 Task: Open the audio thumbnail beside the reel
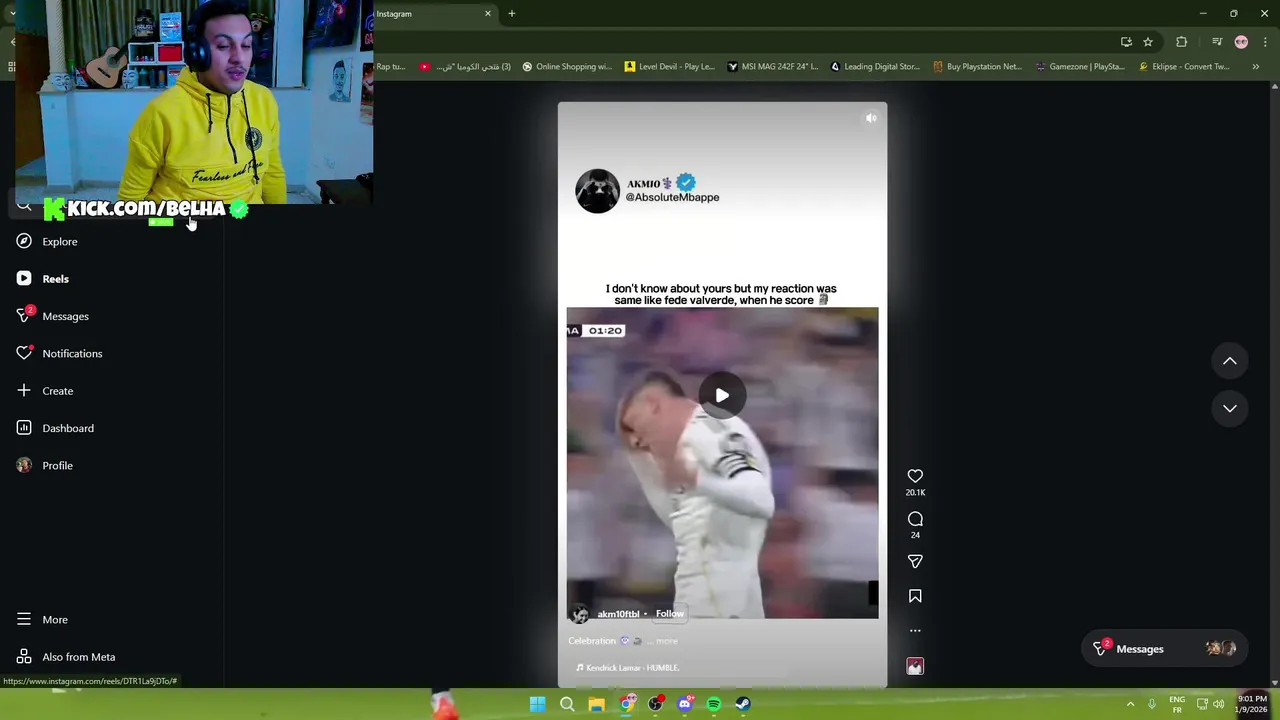(x=915, y=667)
